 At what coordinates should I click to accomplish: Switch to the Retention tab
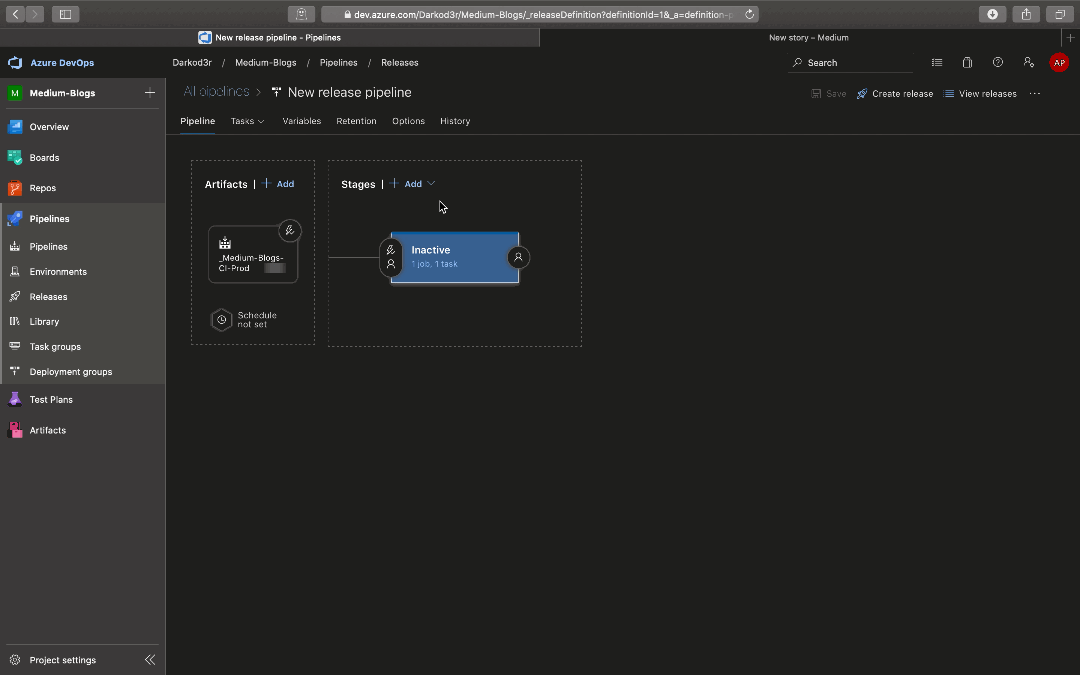point(356,121)
